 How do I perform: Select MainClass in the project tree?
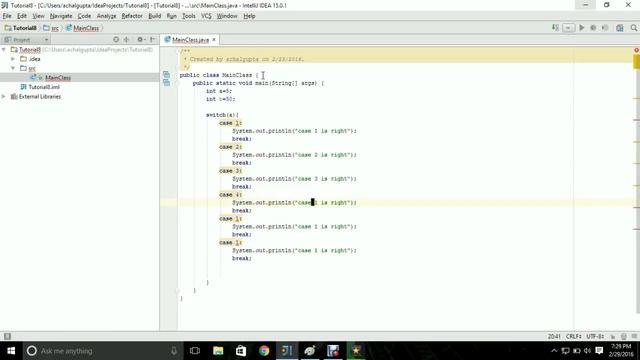point(58,78)
